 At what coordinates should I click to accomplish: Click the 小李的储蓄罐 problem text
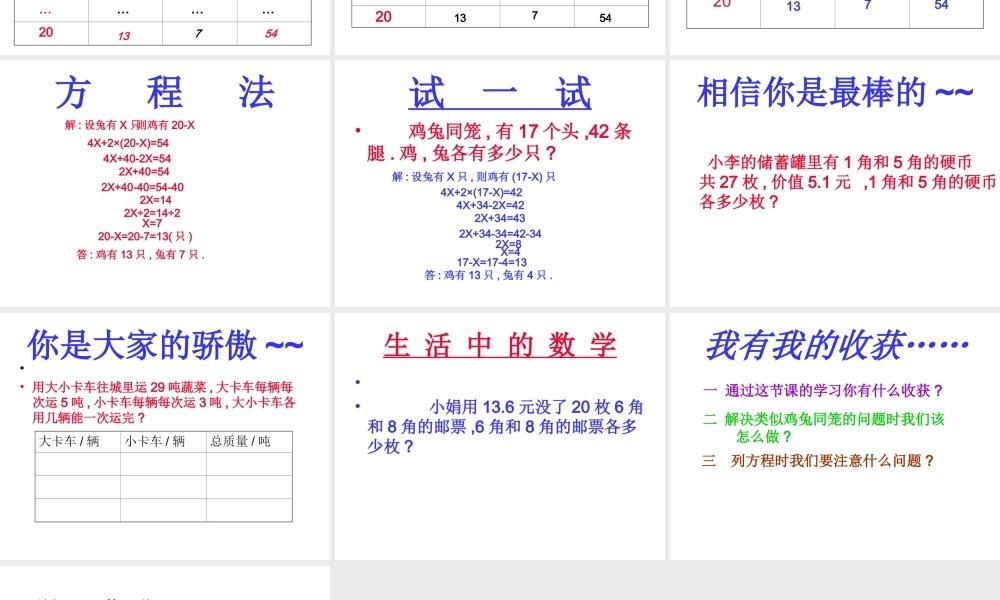pyautogui.click(x=847, y=182)
